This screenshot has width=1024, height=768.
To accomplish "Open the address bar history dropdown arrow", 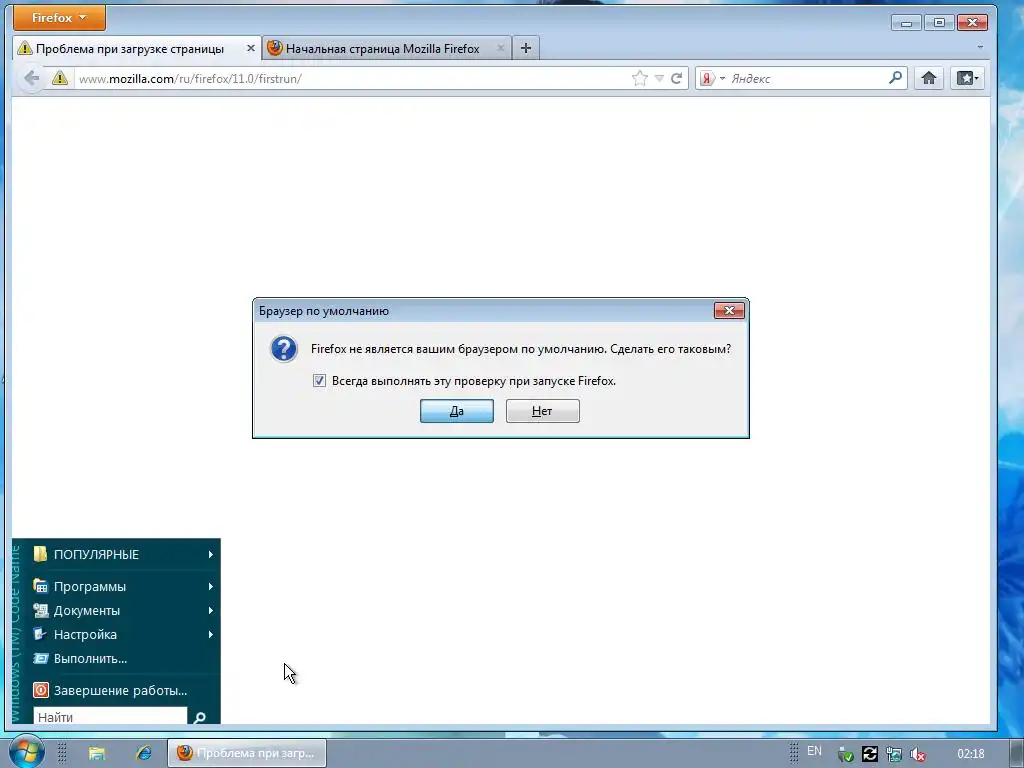I will [x=659, y=78].
